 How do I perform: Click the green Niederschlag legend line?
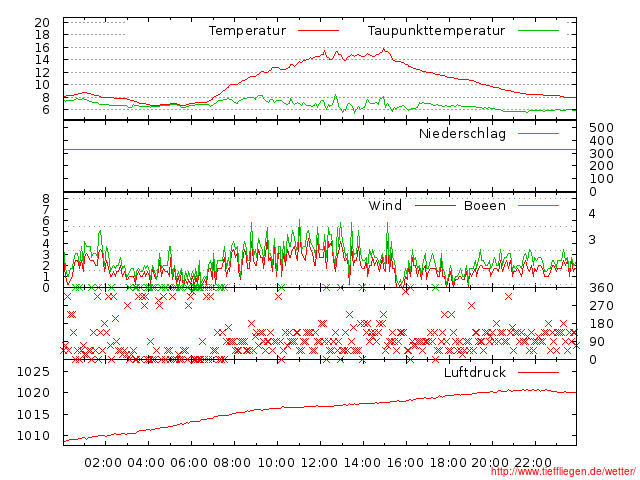tap(538, 133)
